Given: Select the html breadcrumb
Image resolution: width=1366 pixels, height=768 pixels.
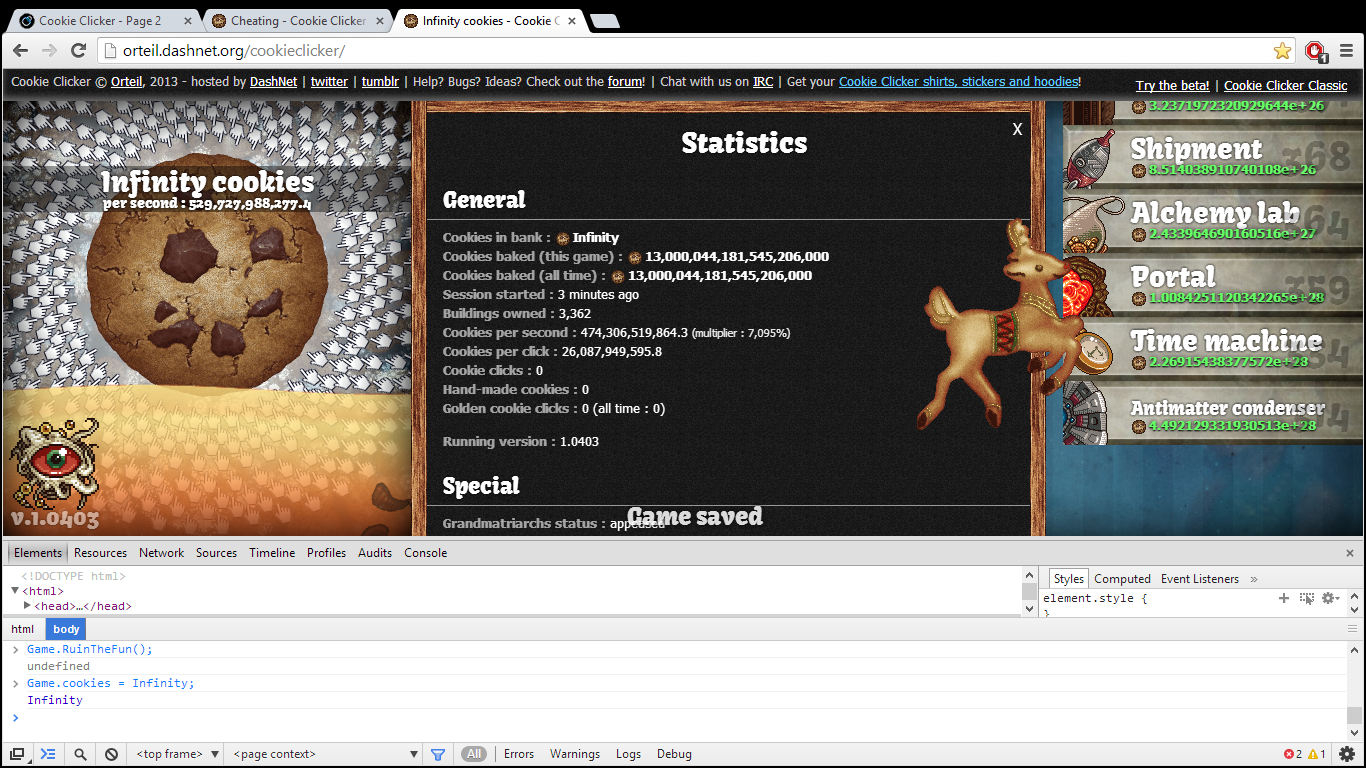Looking at the screenshot, I should tap(23, 629).
